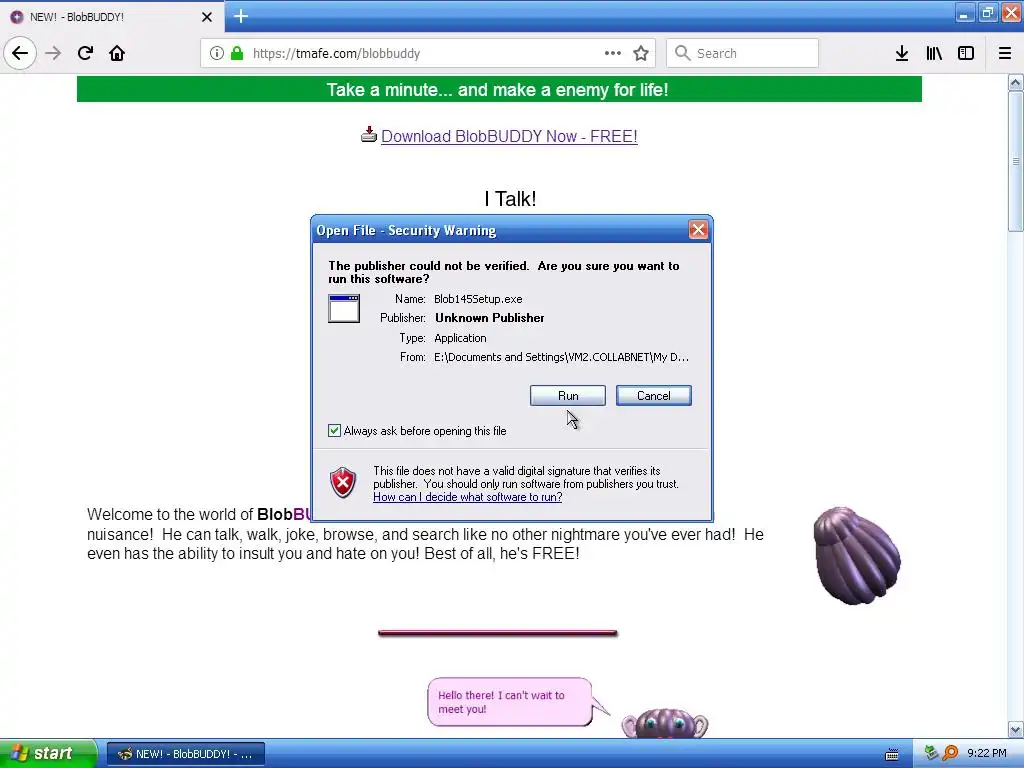Viewport: 1024px width, 768px height.
Task: Open the Downloads arrow in the toolbar
Action: 902,53
